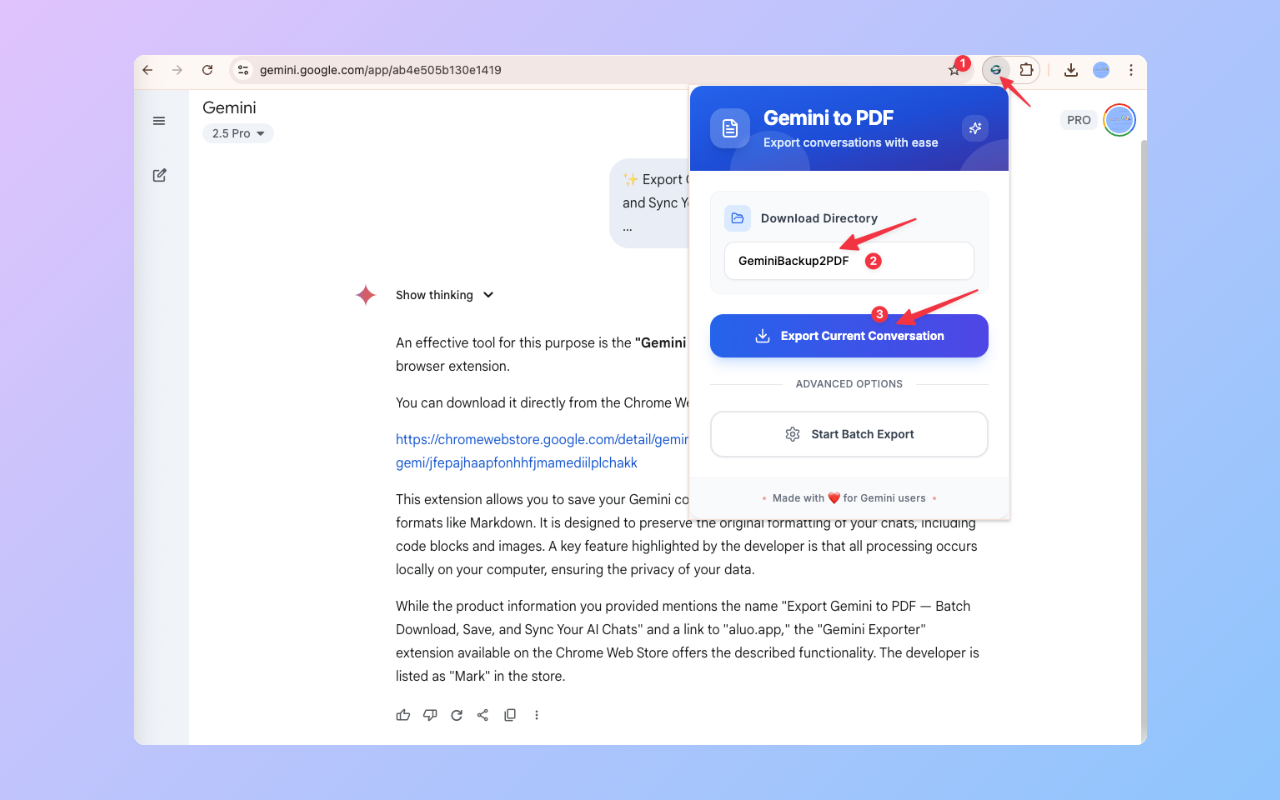Image resolution: width=1280 pixels, height=800 pixels.
Task: Open the browser Extensions puzzle icon
Action: tap(1026, 70)
